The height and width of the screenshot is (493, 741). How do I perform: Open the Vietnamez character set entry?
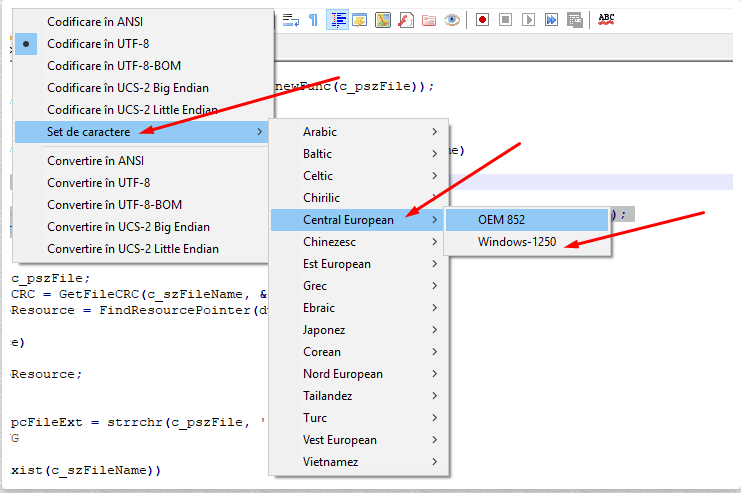click(359, 462)
